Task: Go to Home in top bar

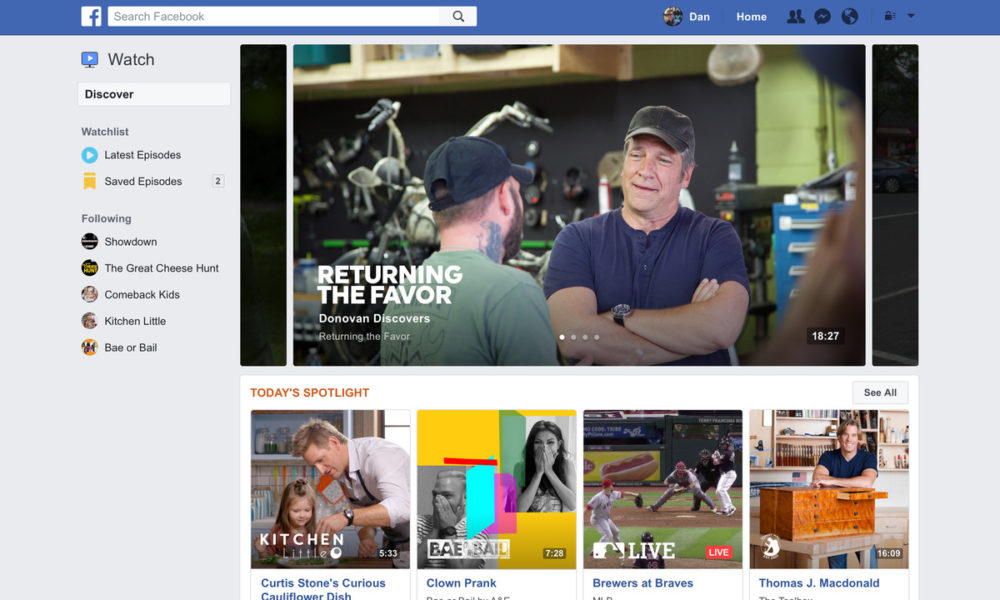Action: click(751, 16)
